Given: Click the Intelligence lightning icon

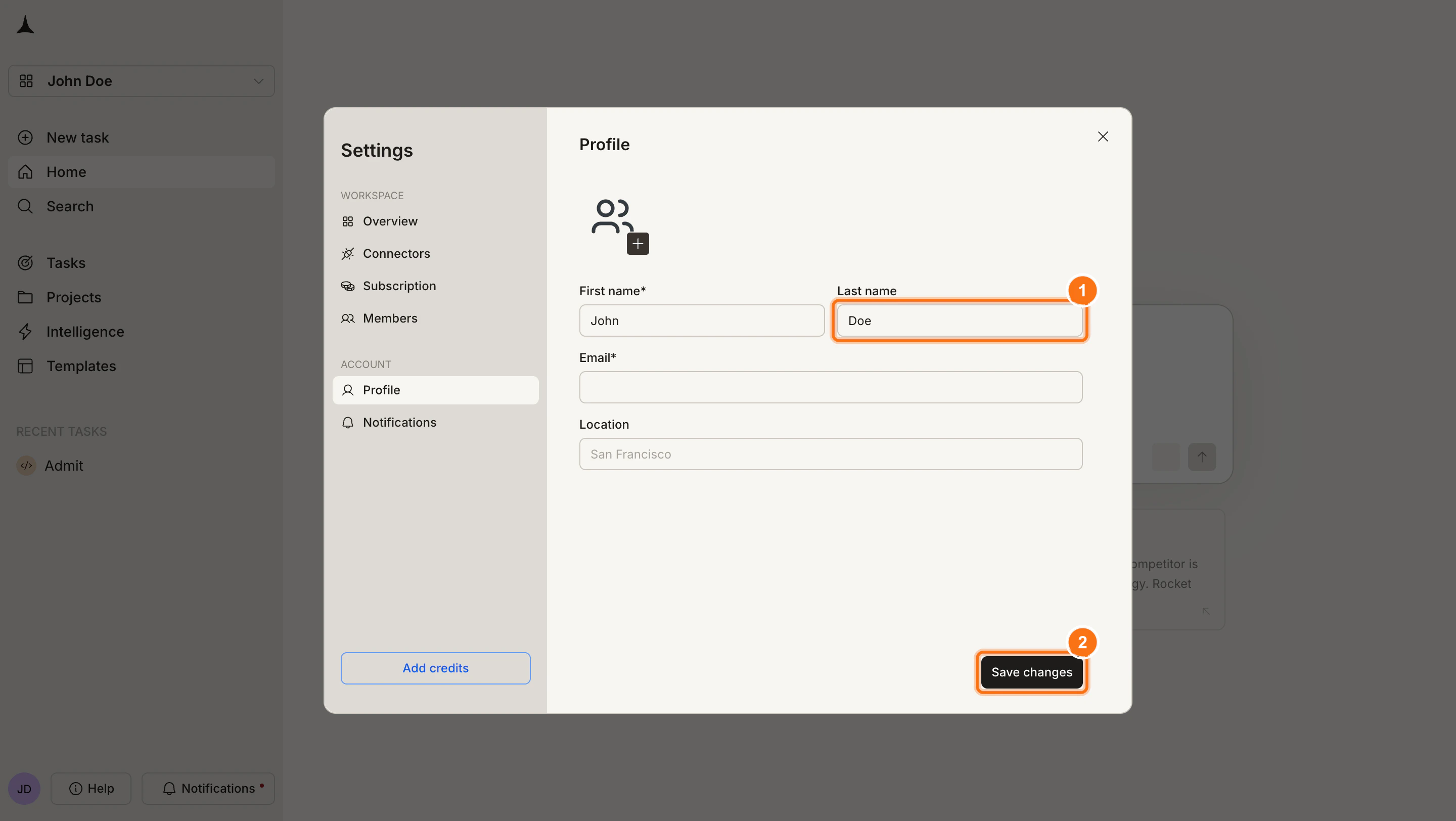Looking at the screenshot, I should pyautogui.click(x=25, y=332).
